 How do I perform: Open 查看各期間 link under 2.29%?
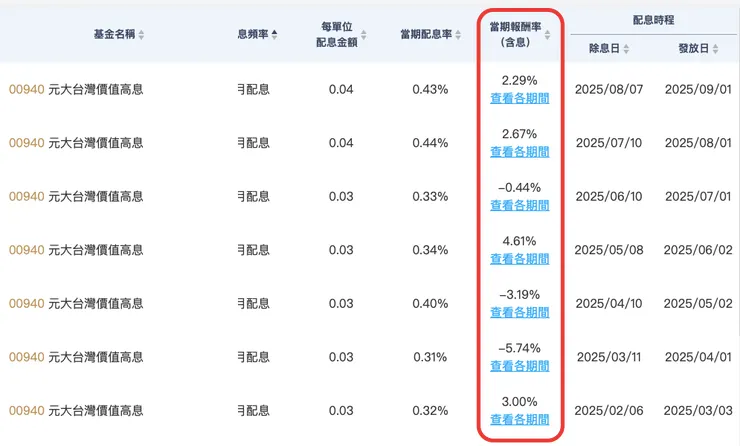tap(520, 98)
